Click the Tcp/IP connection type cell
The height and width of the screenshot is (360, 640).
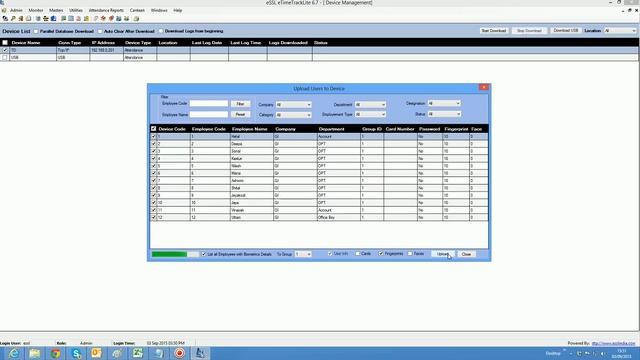[x=73, y=50]
